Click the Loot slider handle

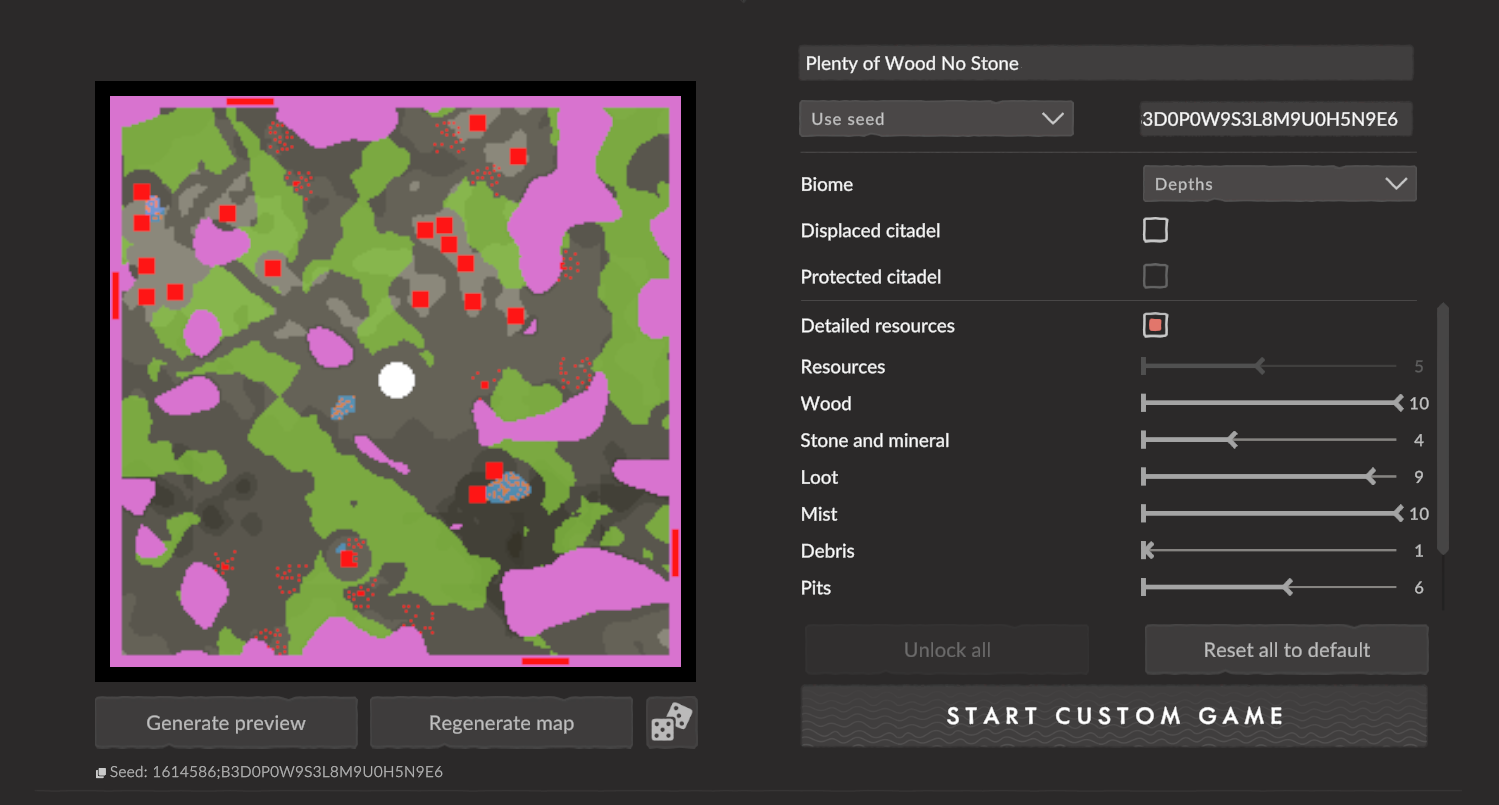pos(1371,477)
